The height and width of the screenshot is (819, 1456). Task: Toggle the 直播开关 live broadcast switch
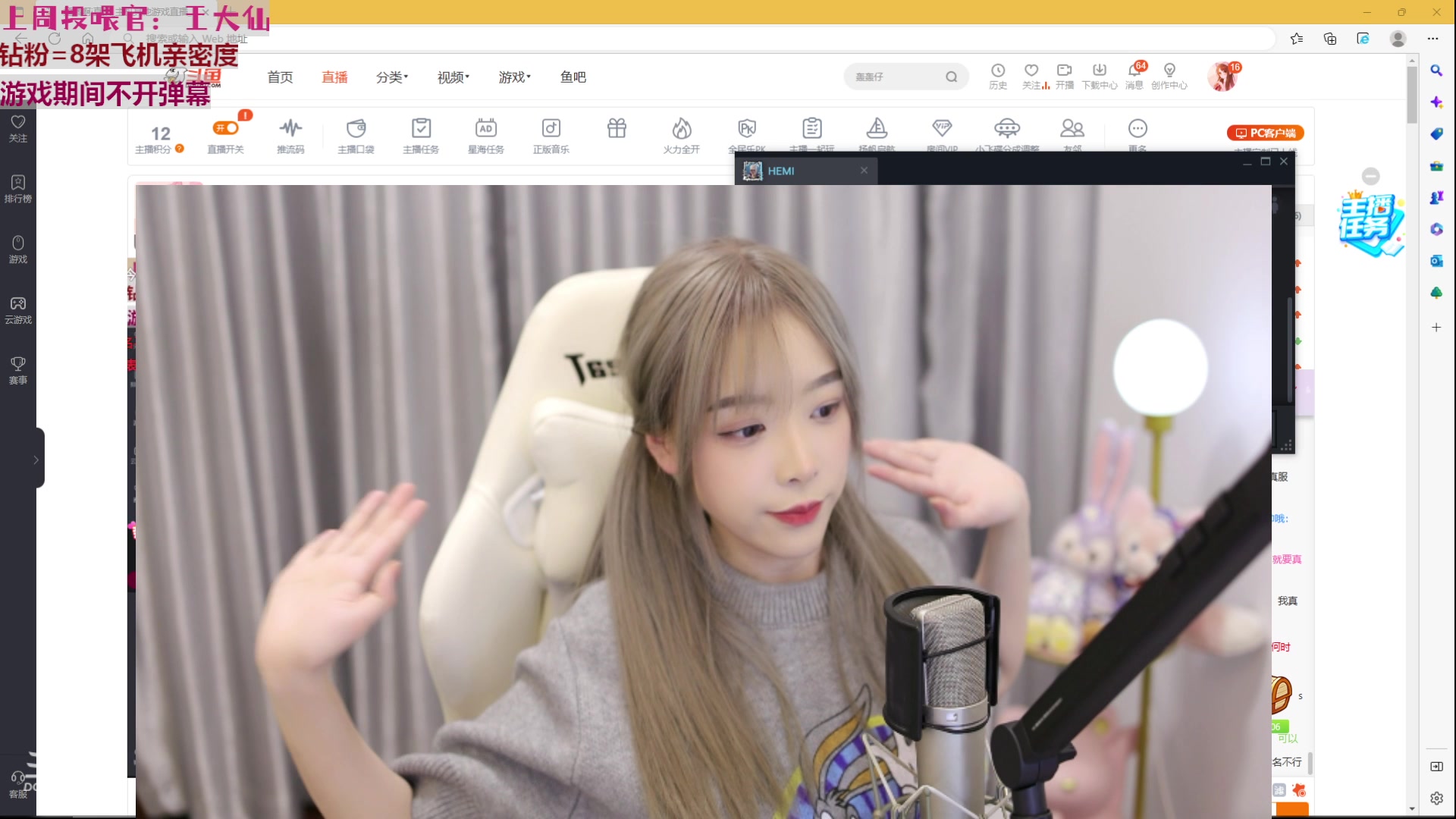226,128
